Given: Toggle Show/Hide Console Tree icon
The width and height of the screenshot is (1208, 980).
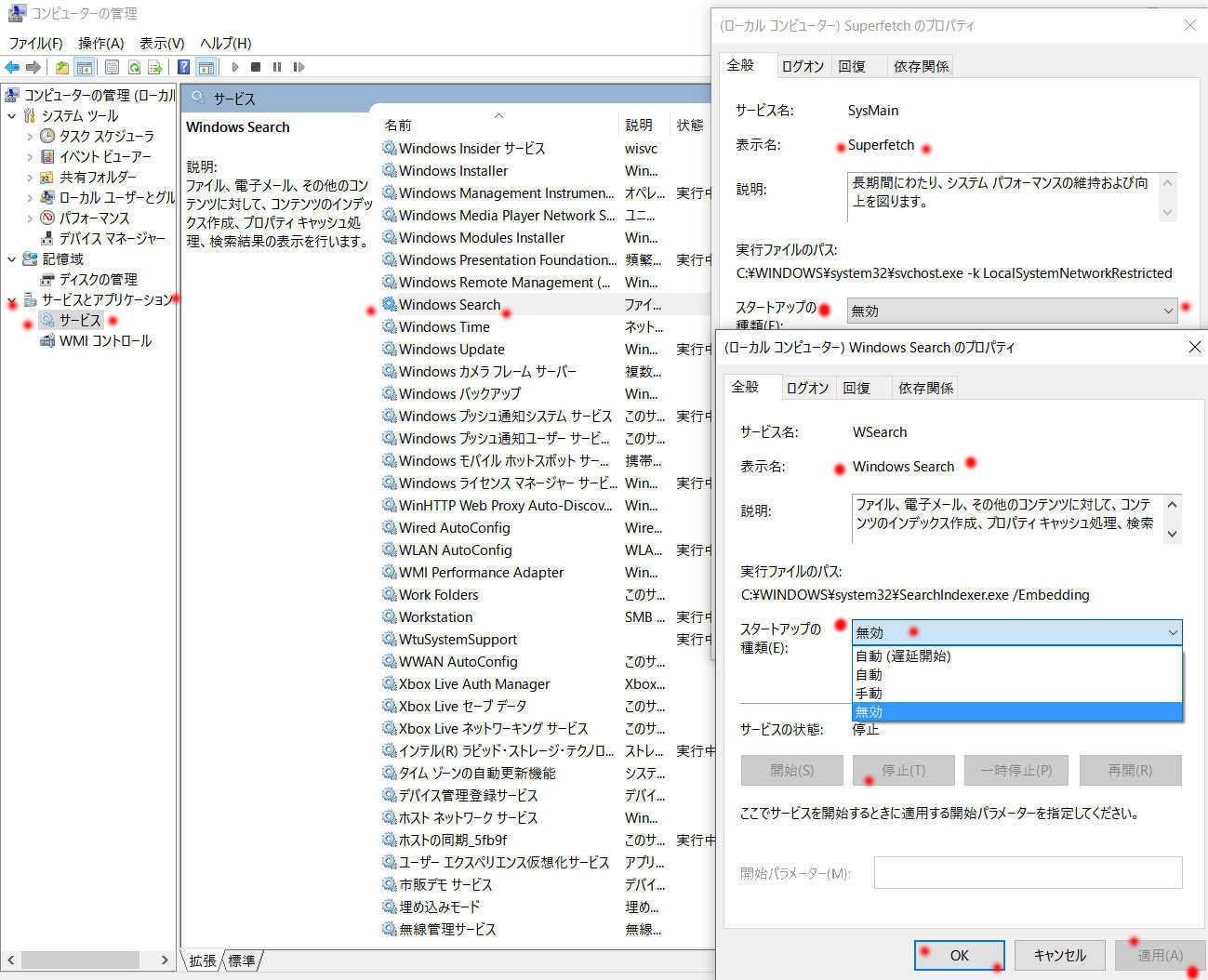Looking at the screenshot, I should (x=84, y=67).
